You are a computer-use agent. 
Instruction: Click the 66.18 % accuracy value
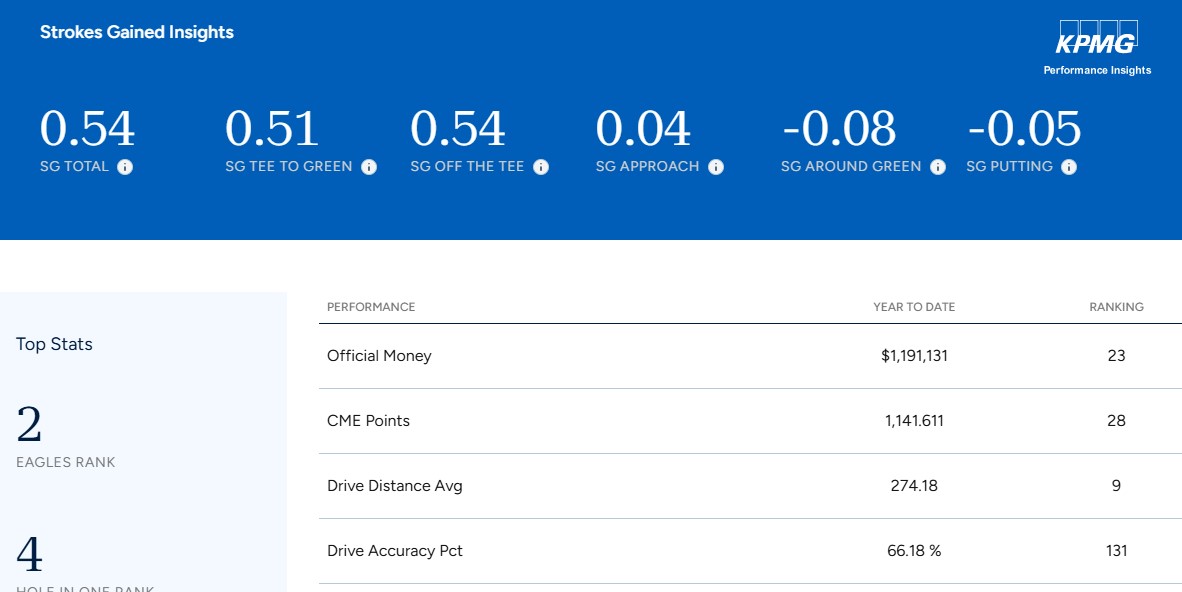[914, 551]
